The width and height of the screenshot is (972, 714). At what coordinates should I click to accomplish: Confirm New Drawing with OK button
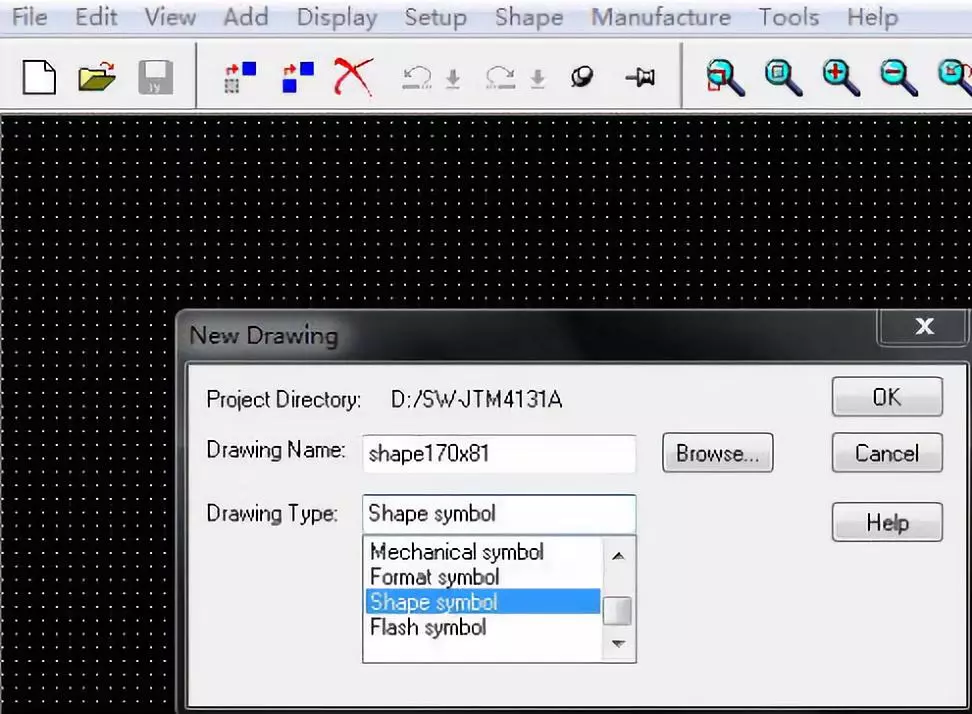pos(887,397)
